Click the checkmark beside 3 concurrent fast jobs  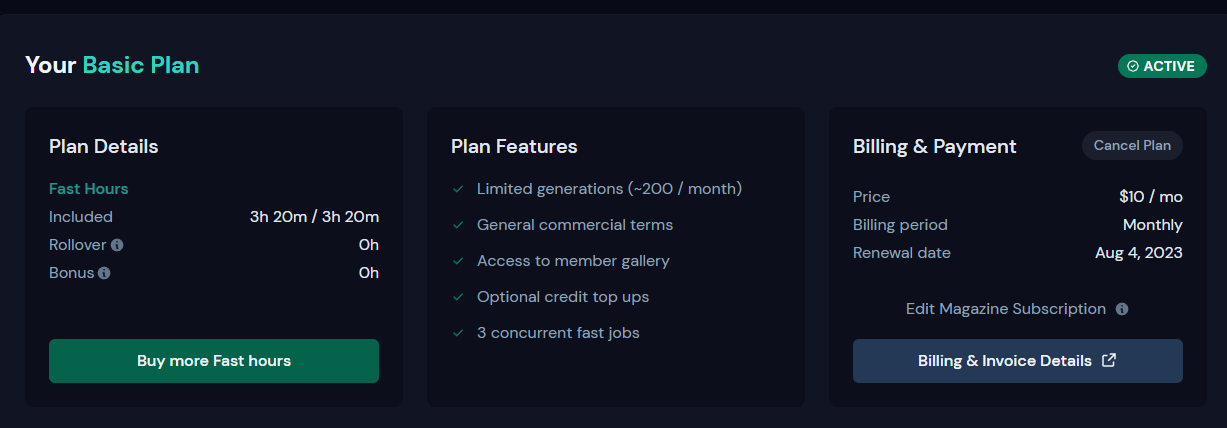pos(458,333)
